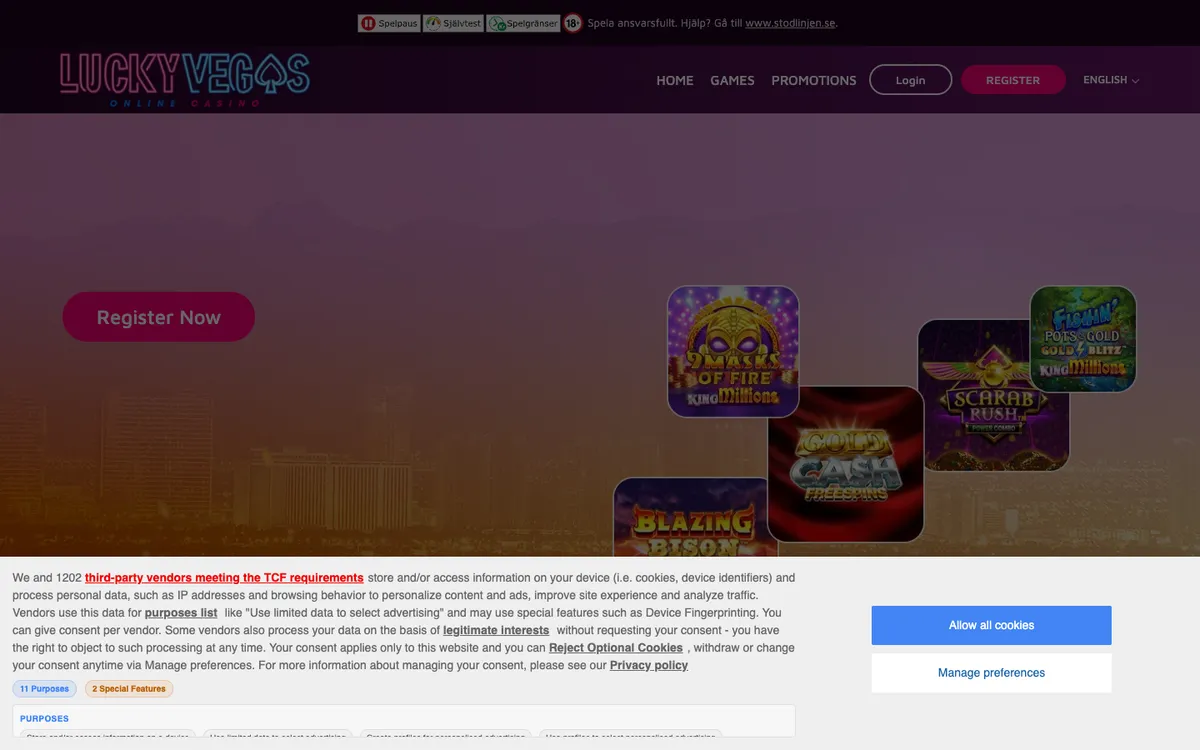The height and width of the screenshot is (750, 1200).
Task: Open the Gold Cash Freespins game tile
Action: click(x=846, y=464)
